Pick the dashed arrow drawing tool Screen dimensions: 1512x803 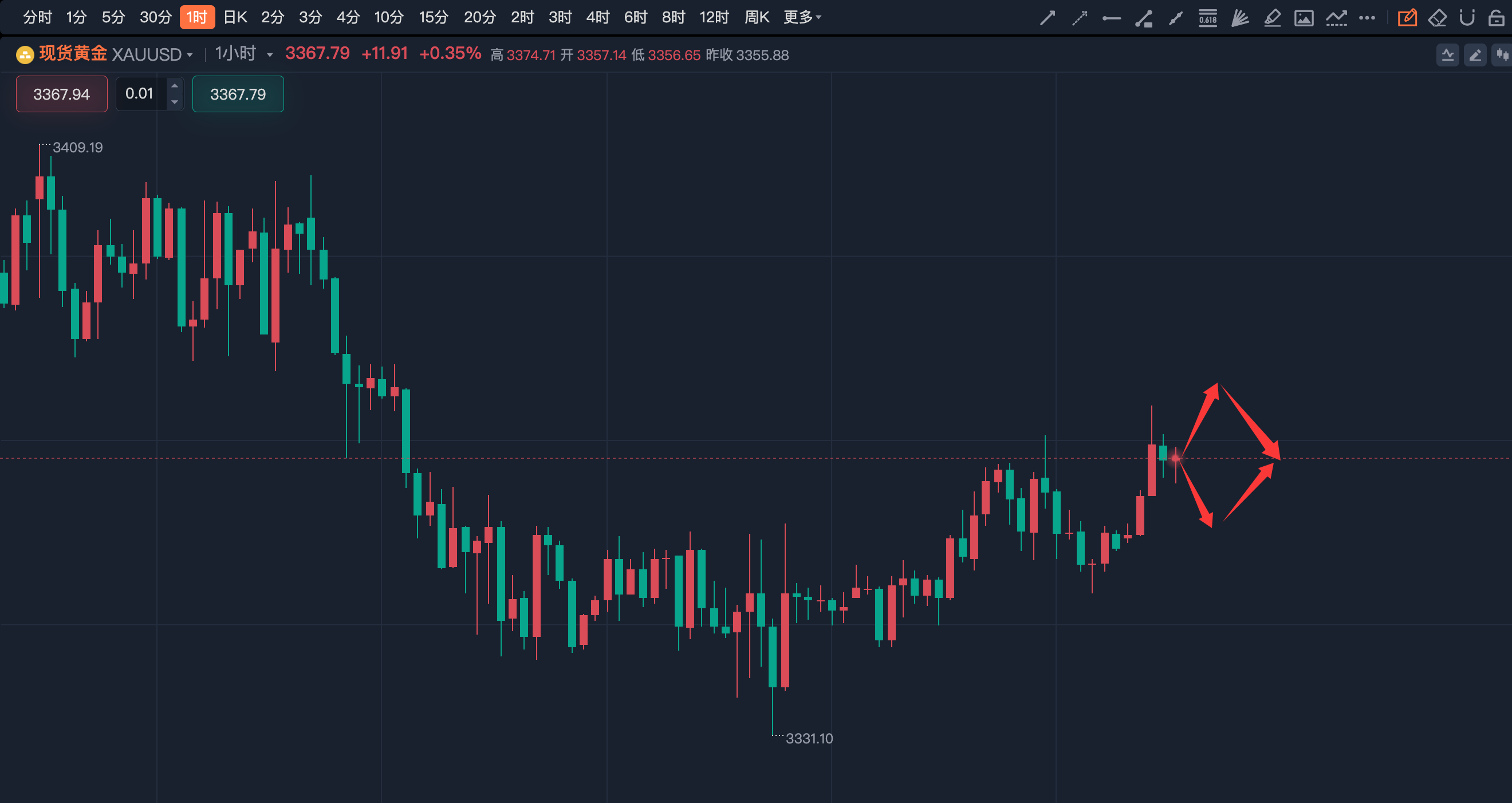coord(1080,18)
